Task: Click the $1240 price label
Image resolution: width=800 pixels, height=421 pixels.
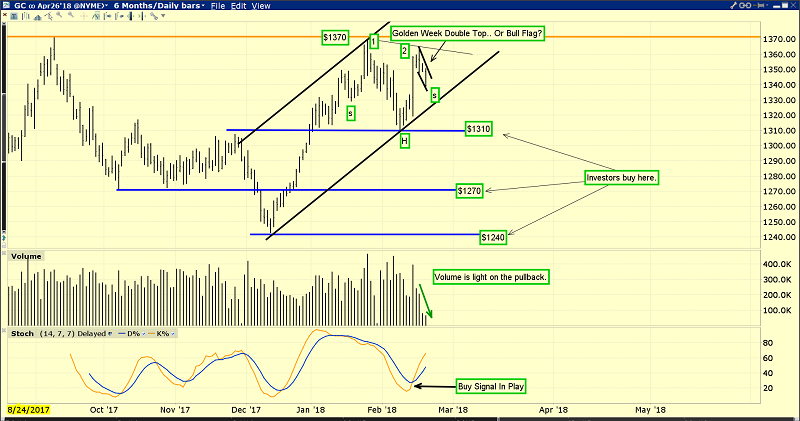Action: [493, 237]
